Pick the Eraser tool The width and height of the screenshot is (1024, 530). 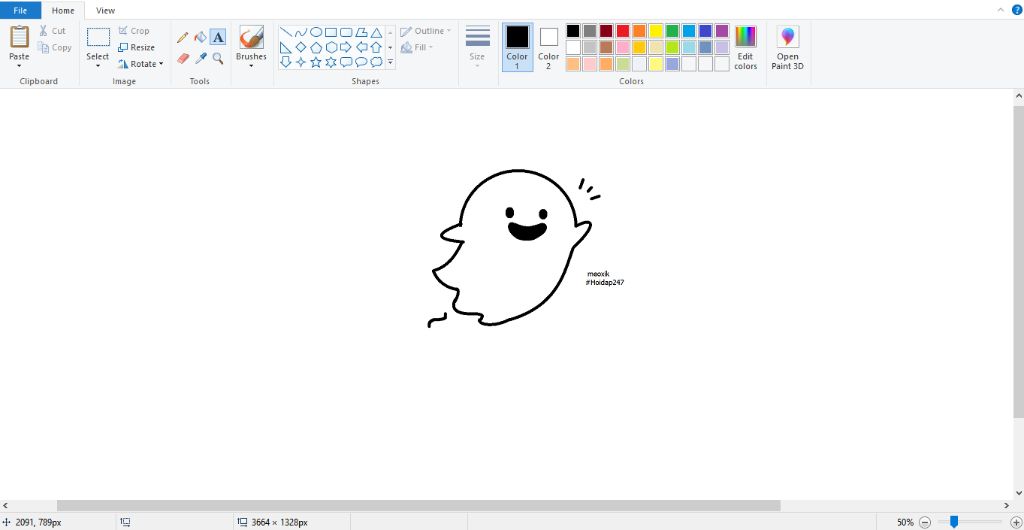pos(183,59)
